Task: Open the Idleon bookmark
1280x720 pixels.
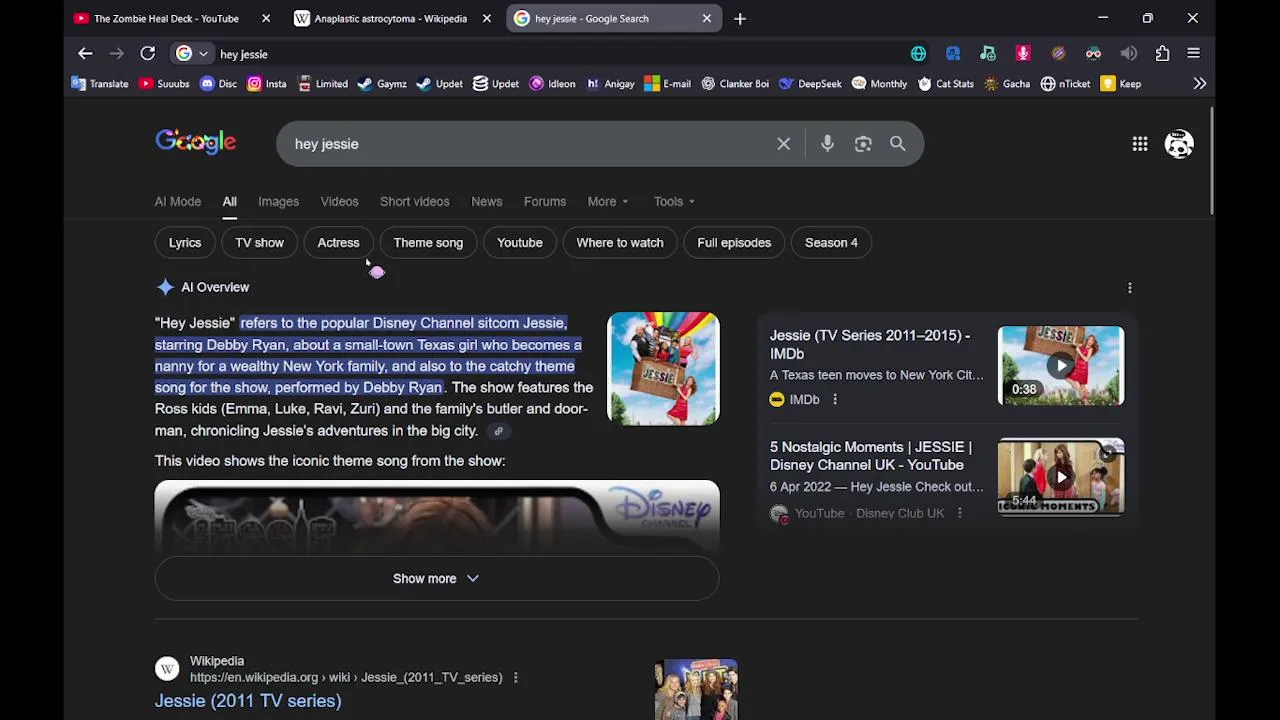Action: 552,84
